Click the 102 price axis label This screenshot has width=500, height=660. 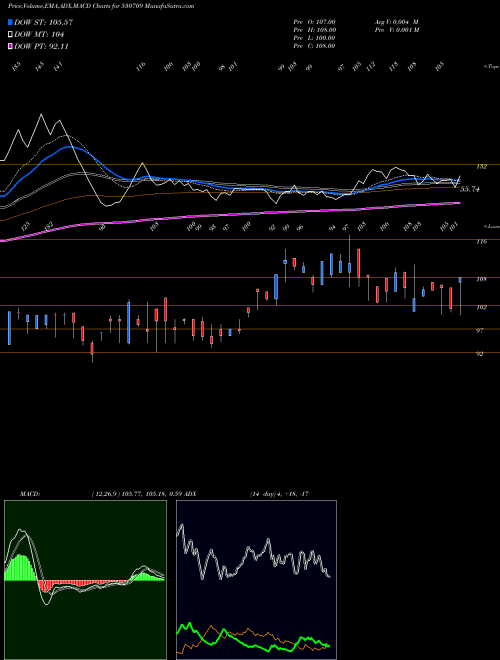pos(481,307)
